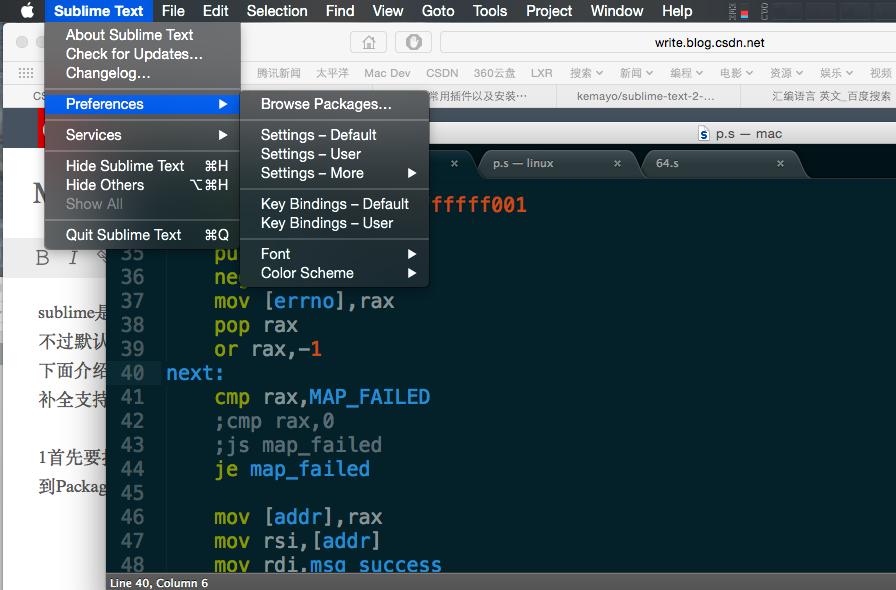Choose Quit Sublime Text
The image size is (896, 590).
tap(142, 235)
